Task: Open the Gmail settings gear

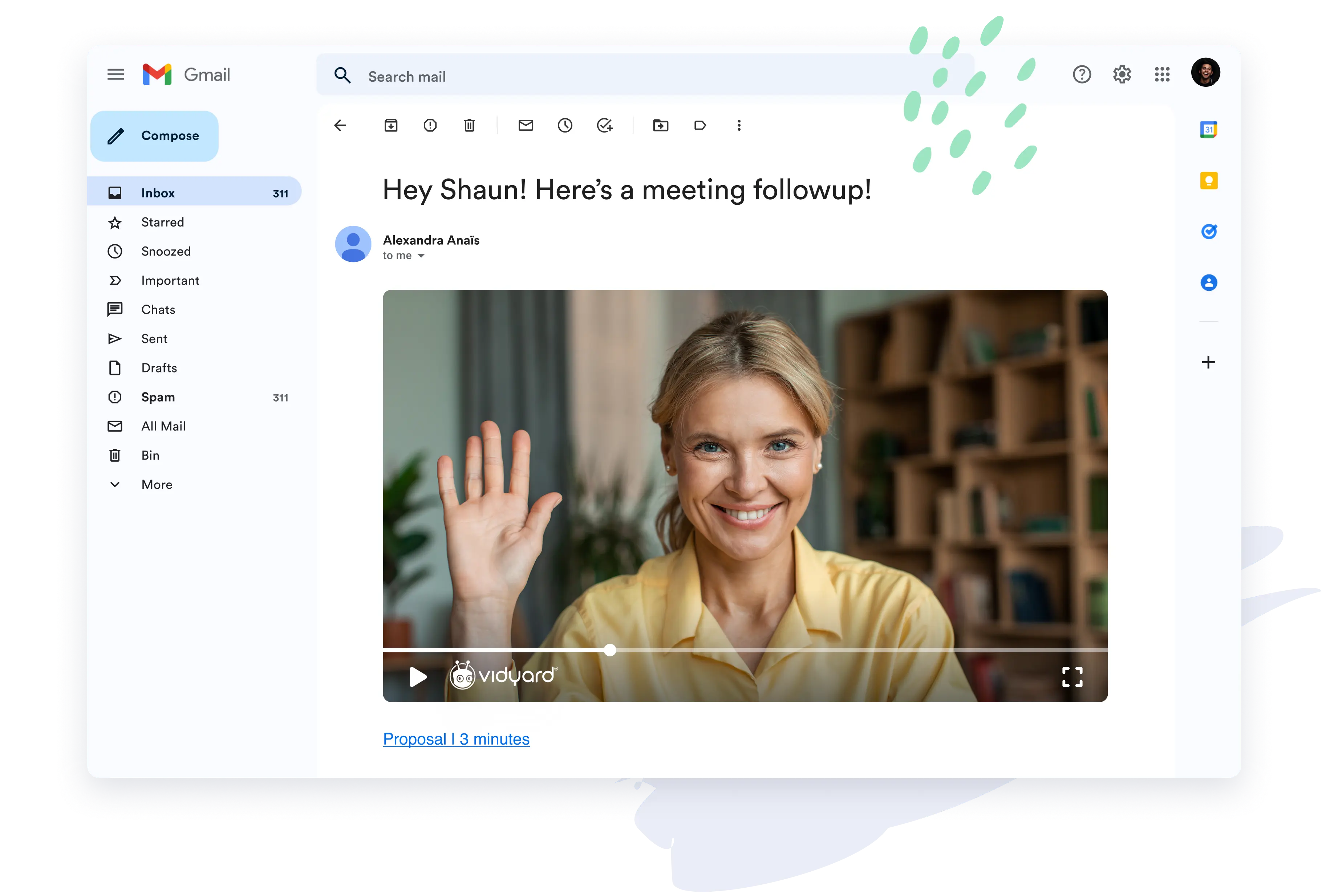Action: click(1121, 74)
